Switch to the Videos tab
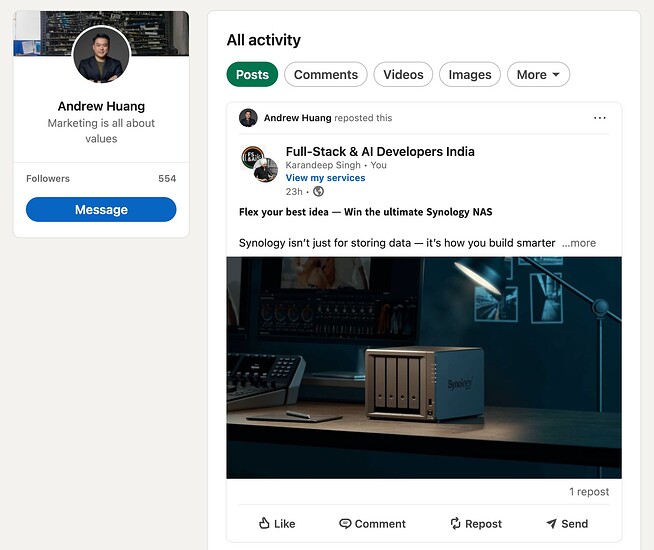The width and height of the screenshot is (654, 550). [x=403, y=75]
